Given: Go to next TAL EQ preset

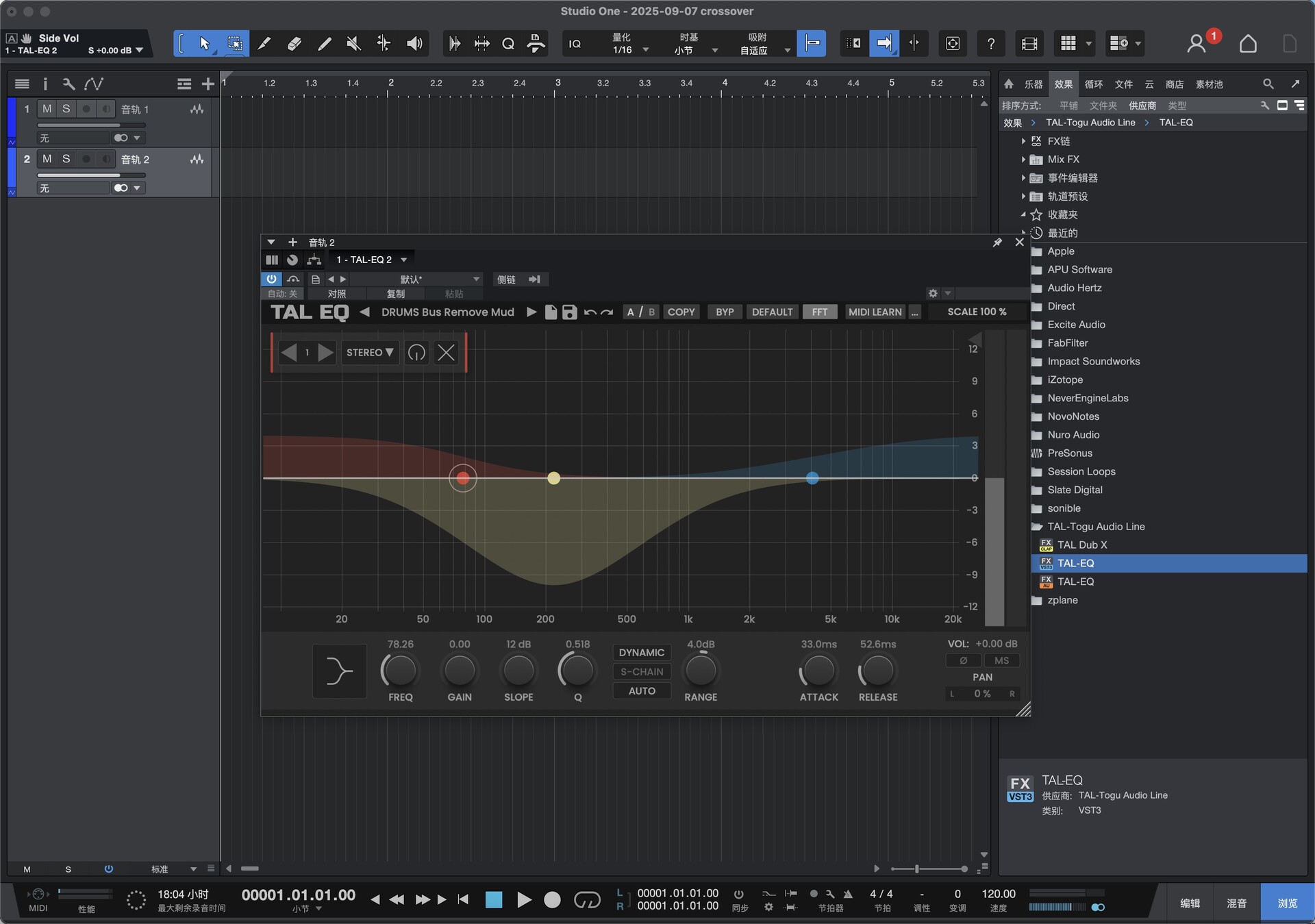Looking at the screenshot, I should [x=531, y=312].
